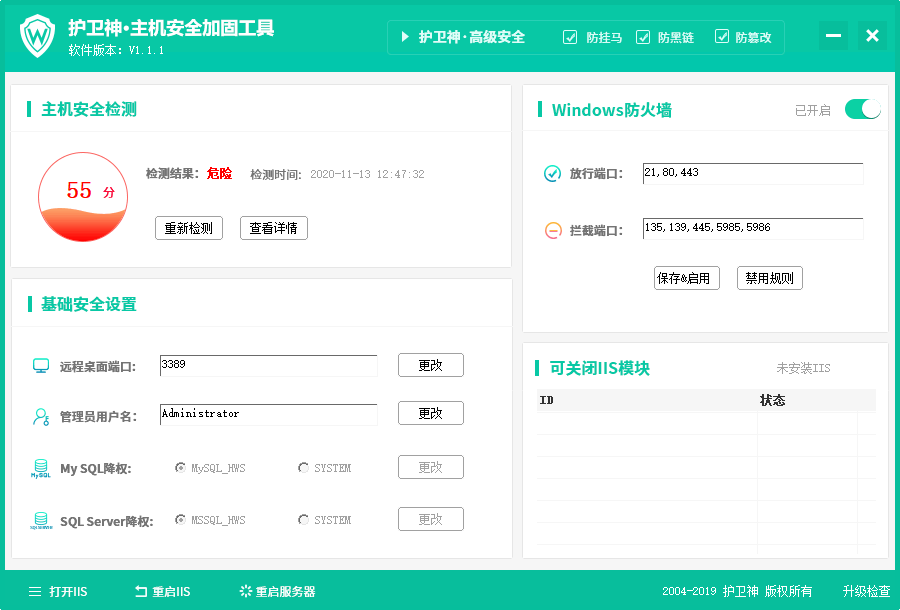Click the SQL Server database icon

pos(41,520)
